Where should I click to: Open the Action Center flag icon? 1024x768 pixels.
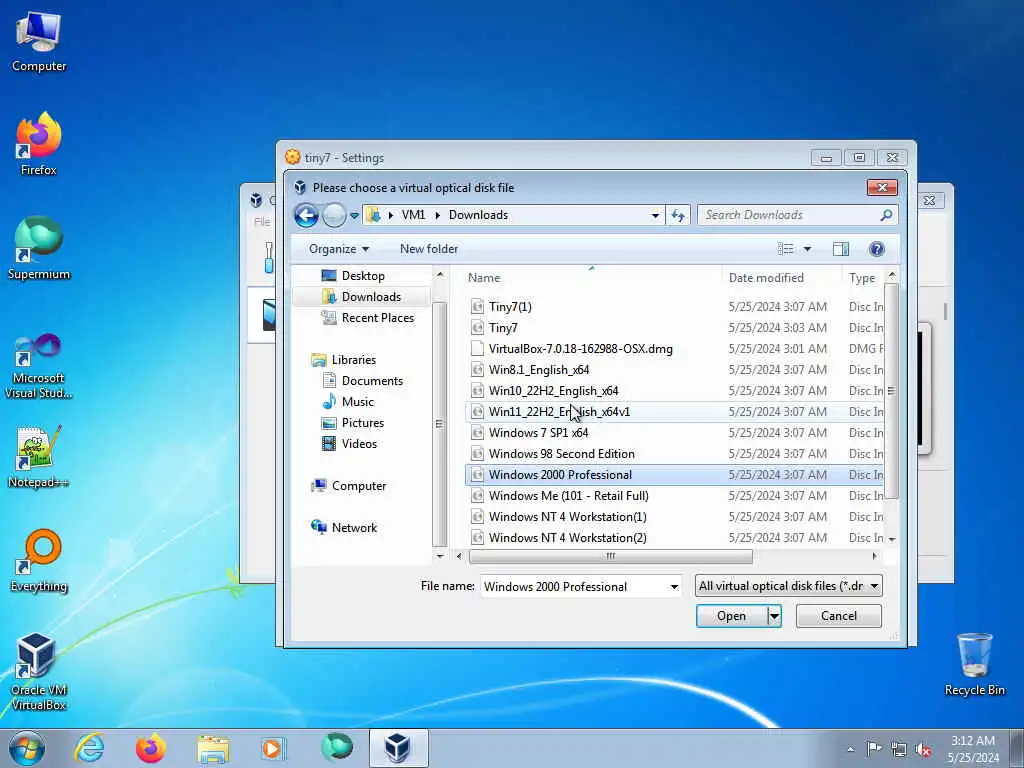(x=874, y=748)
